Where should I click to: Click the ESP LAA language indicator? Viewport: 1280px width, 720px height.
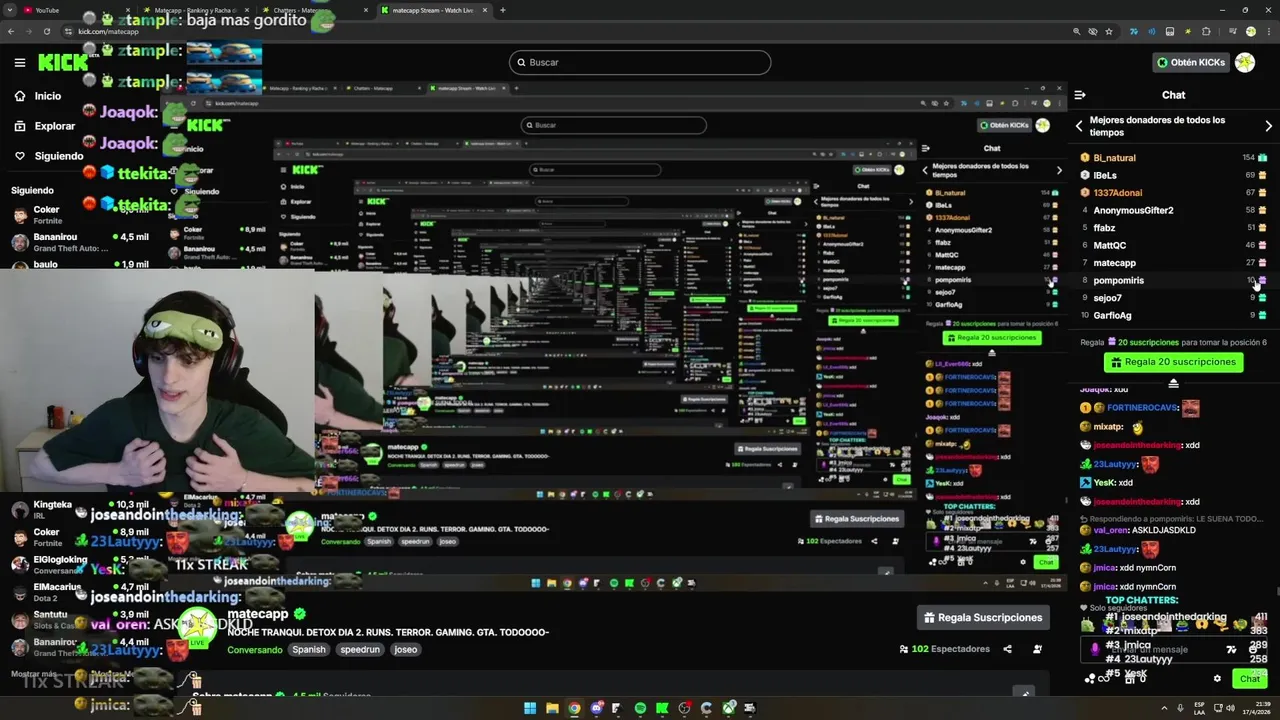pos(1199,708)
